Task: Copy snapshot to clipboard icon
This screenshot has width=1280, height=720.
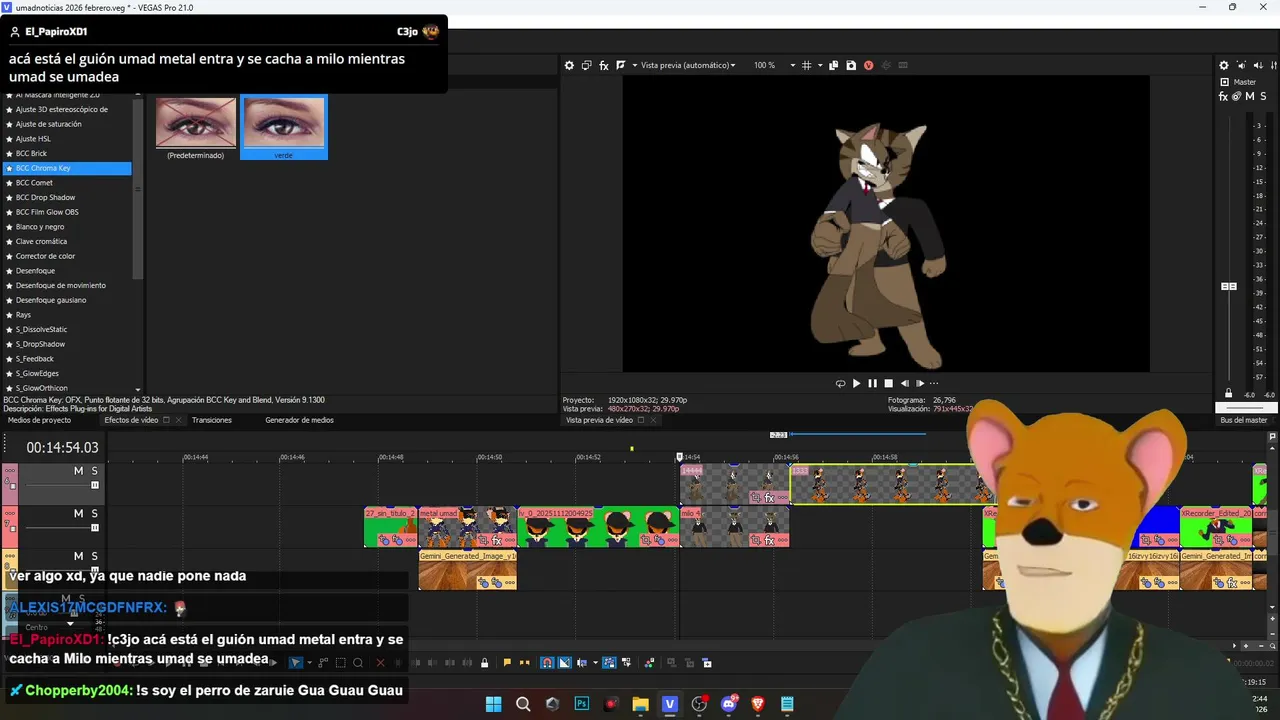Action: pos(834,65)
